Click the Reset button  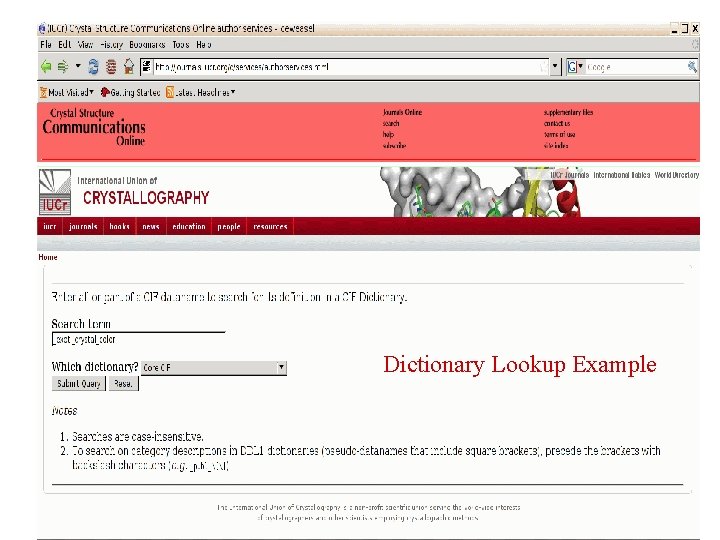pyautogui.click(x=123, y=383)
